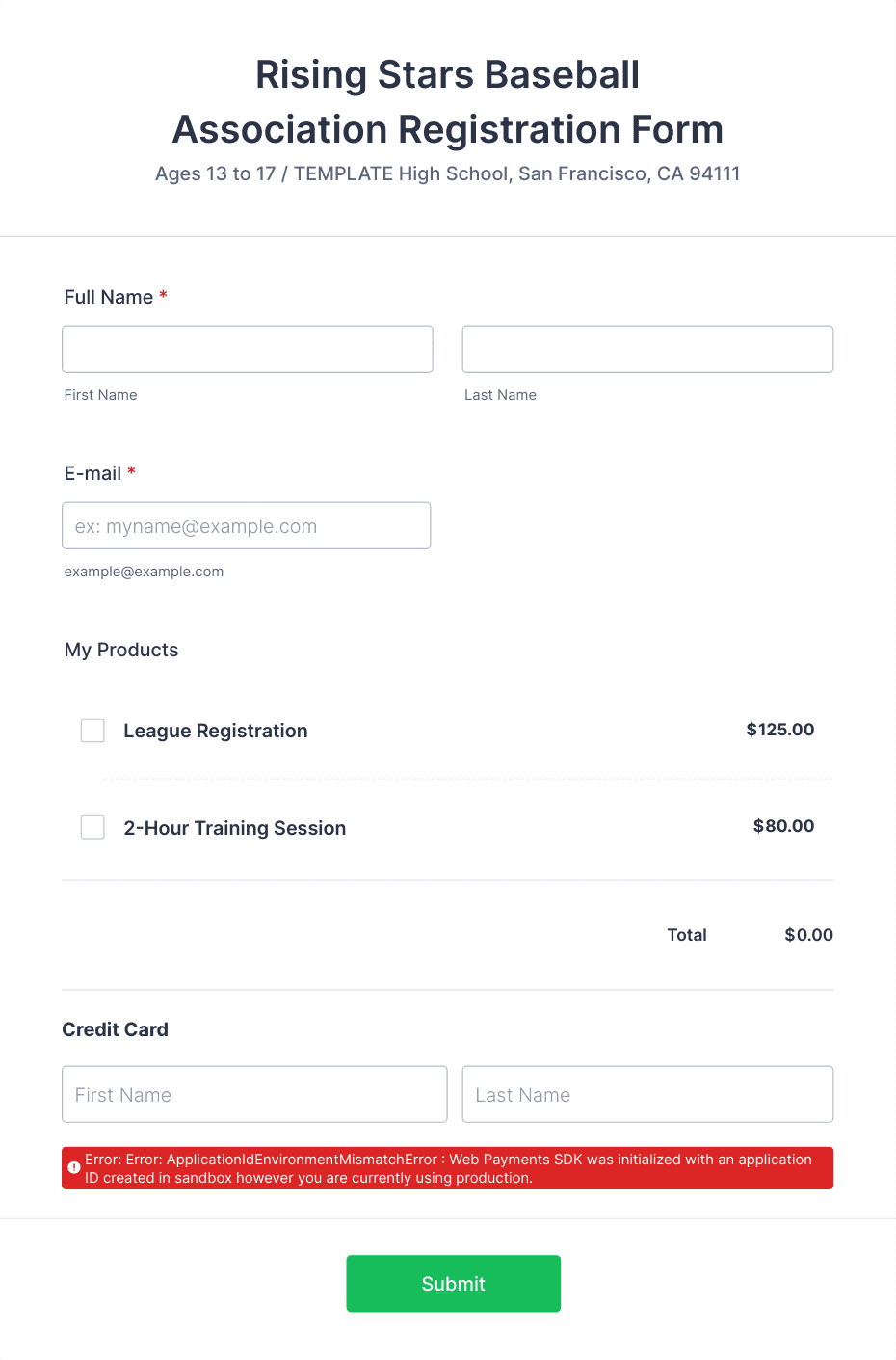Select the E-mail input box
Image resolution: width=896 pixels, height=1360 pixels.
pos(247,526)
